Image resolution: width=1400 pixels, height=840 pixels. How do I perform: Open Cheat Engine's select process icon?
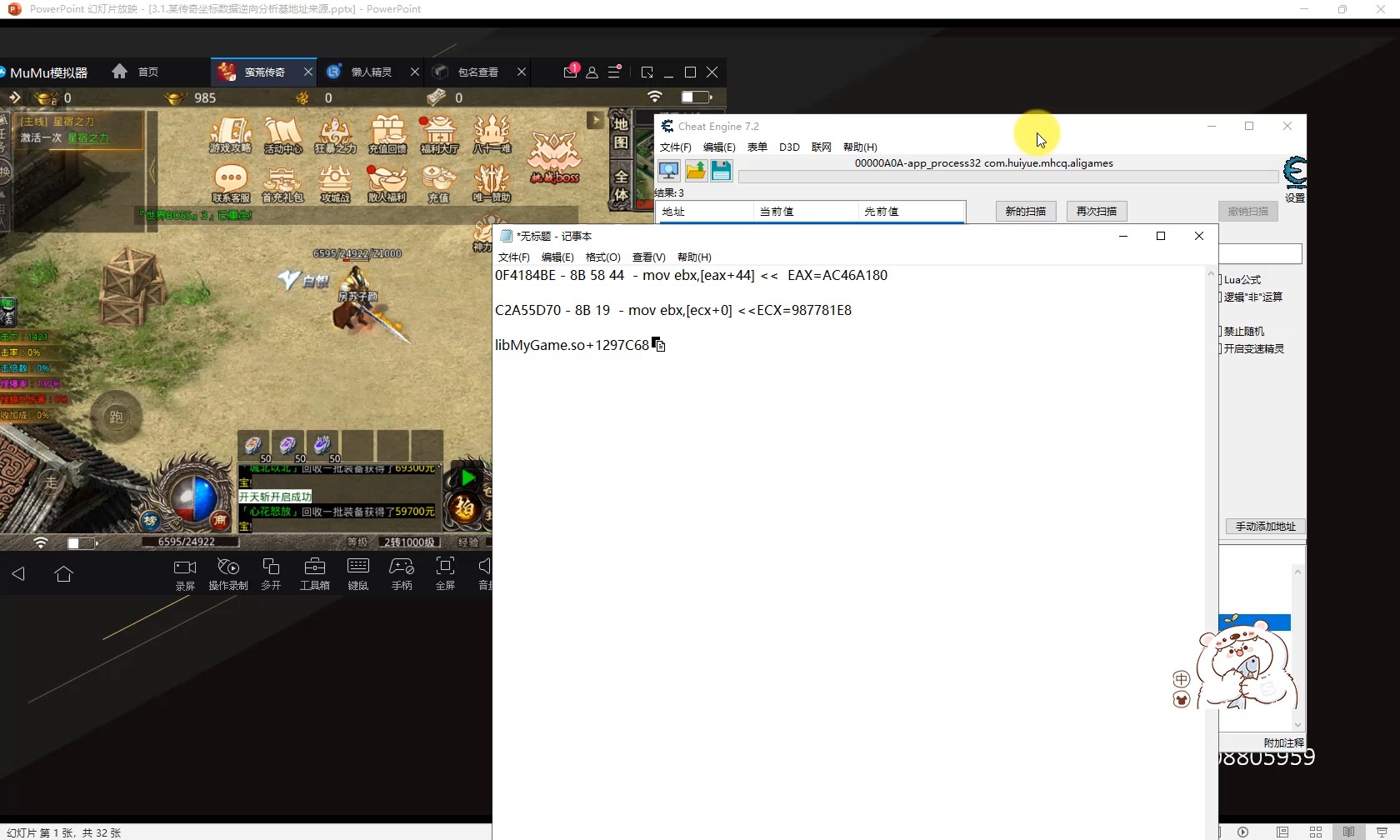coord(668,171)
